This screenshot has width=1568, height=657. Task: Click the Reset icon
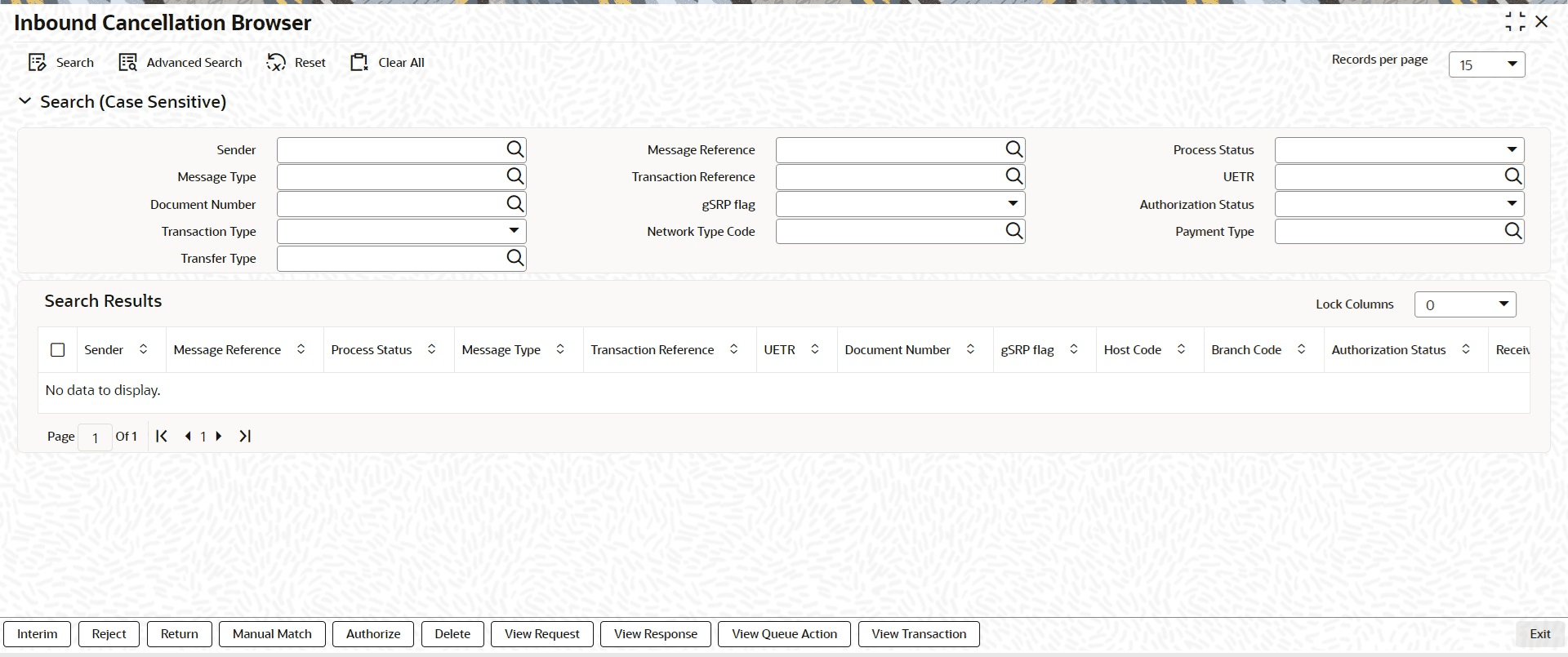[x=276, y=63]
